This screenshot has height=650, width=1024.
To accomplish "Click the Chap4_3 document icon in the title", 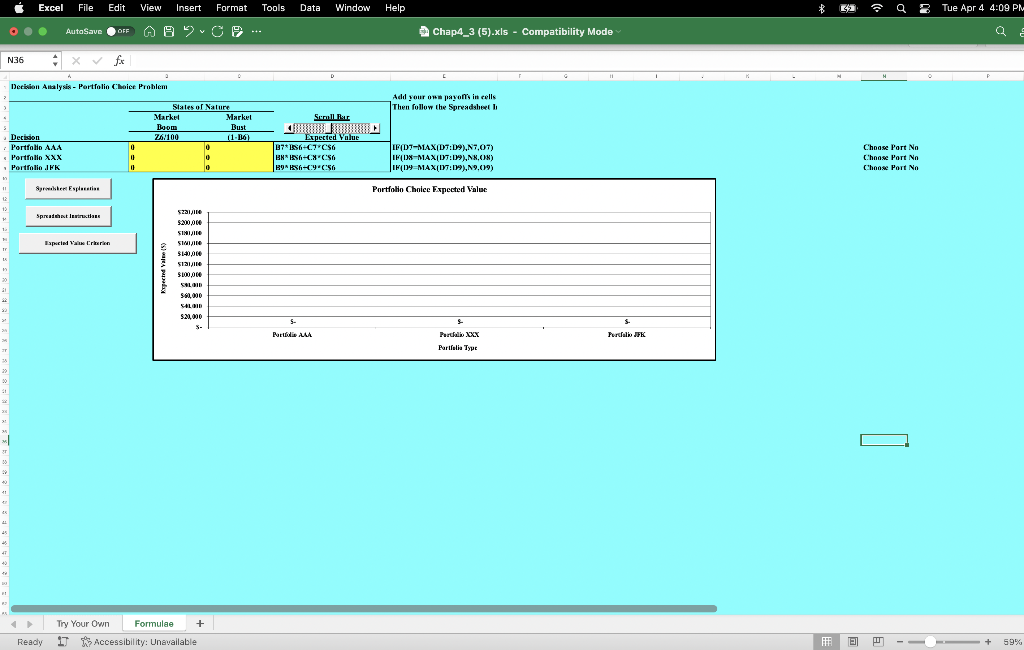I will (x=424, y=31).
